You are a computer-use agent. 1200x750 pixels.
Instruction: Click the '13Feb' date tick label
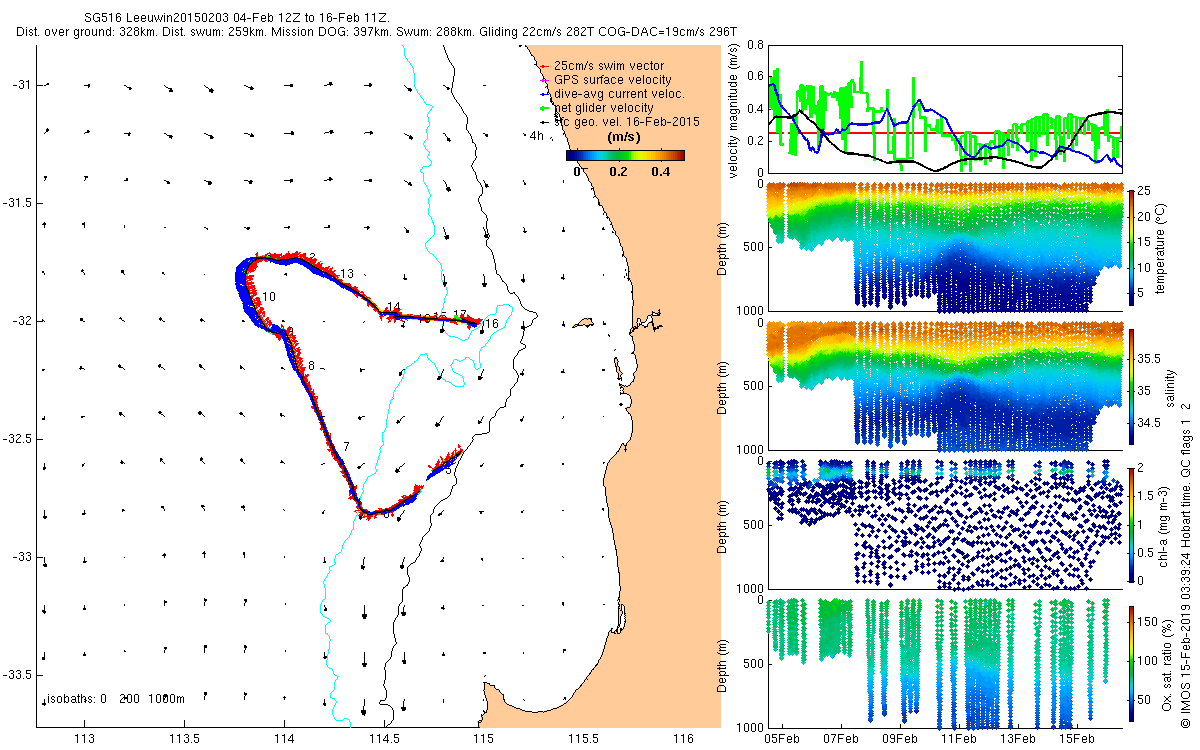1017,739
